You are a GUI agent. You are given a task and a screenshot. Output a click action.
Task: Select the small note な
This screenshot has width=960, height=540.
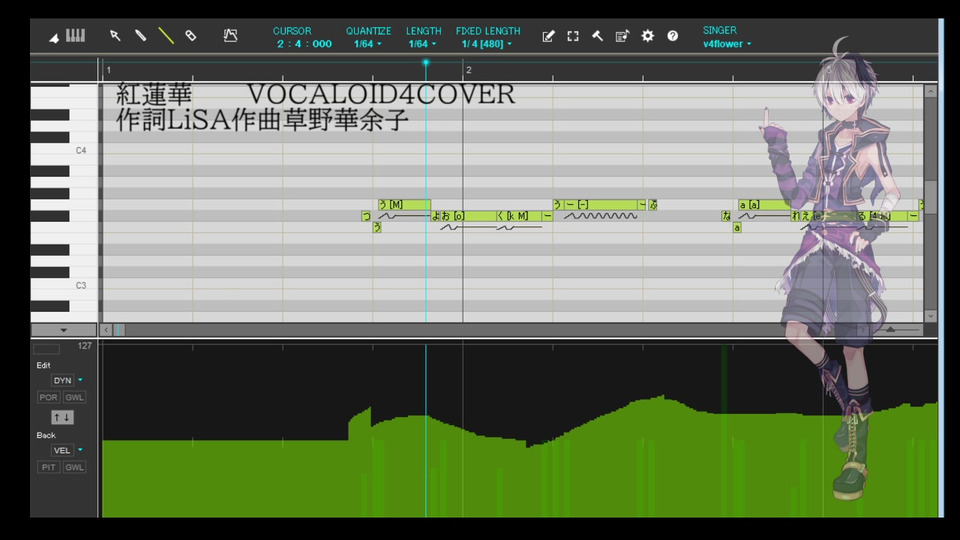click(726, 216)
